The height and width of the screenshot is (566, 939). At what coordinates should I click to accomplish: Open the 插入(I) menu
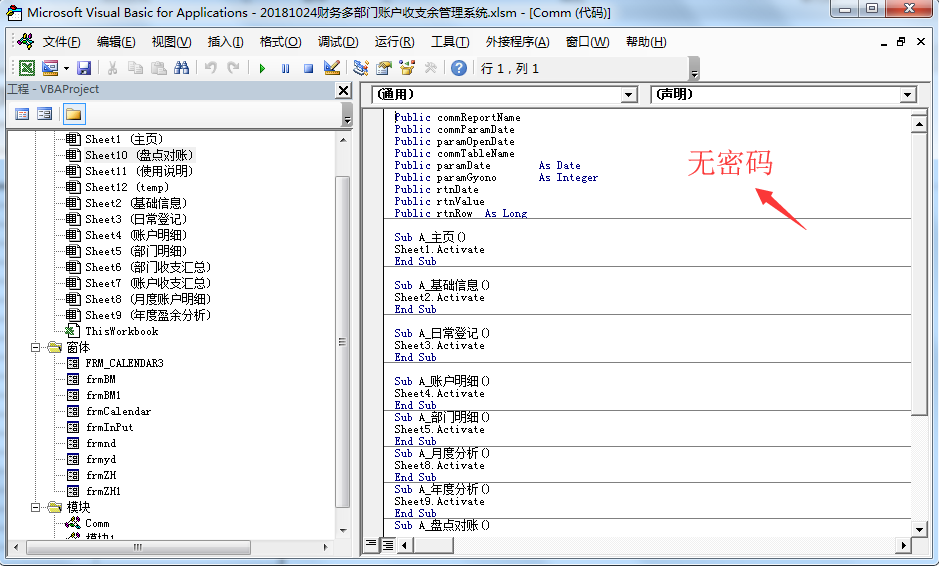click(x=225, y=42)
